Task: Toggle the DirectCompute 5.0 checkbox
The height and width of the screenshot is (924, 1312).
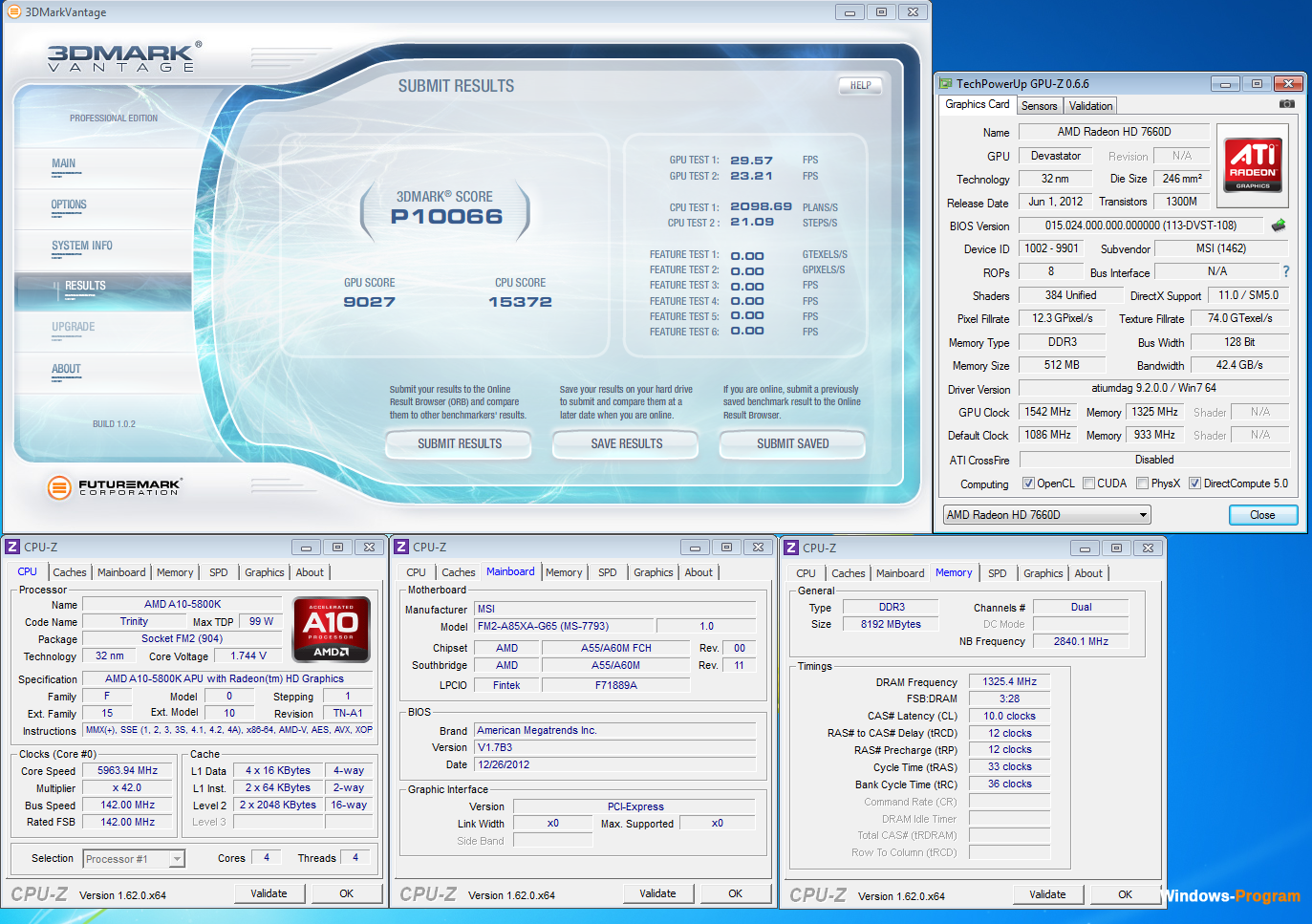Action: tap(1194, 483)
